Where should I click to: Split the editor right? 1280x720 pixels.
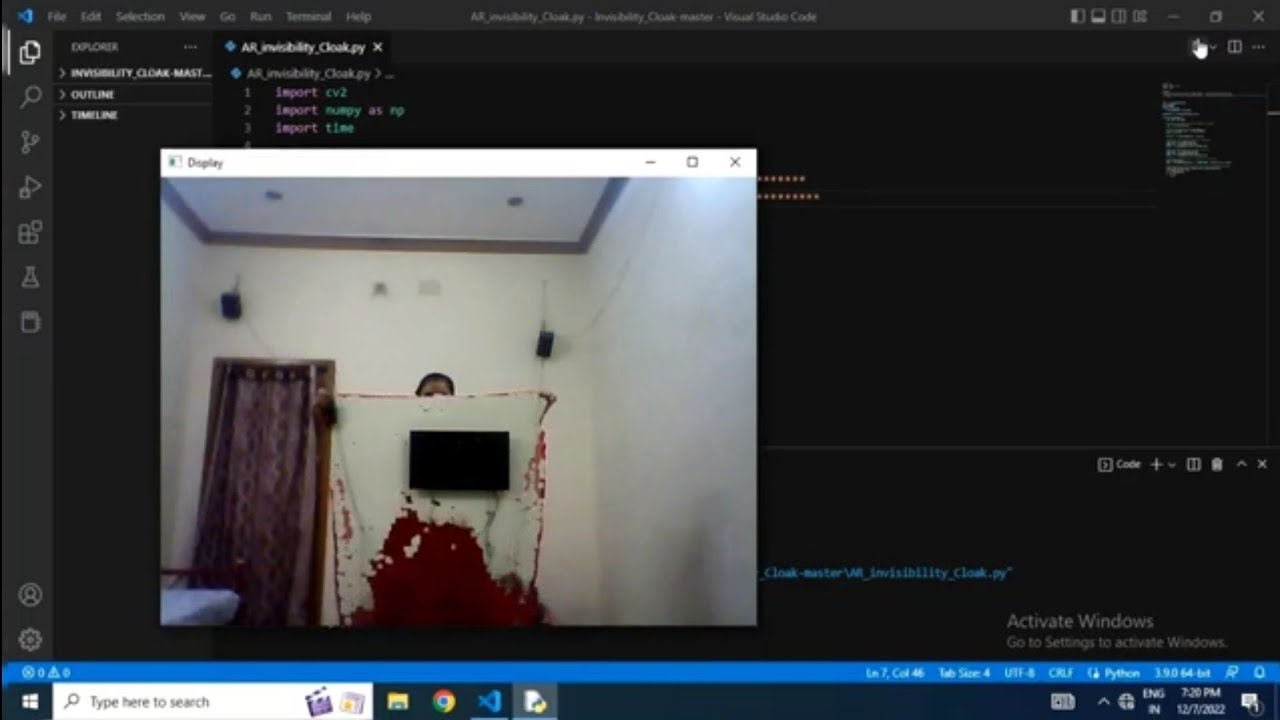[x=1235, y=47]
